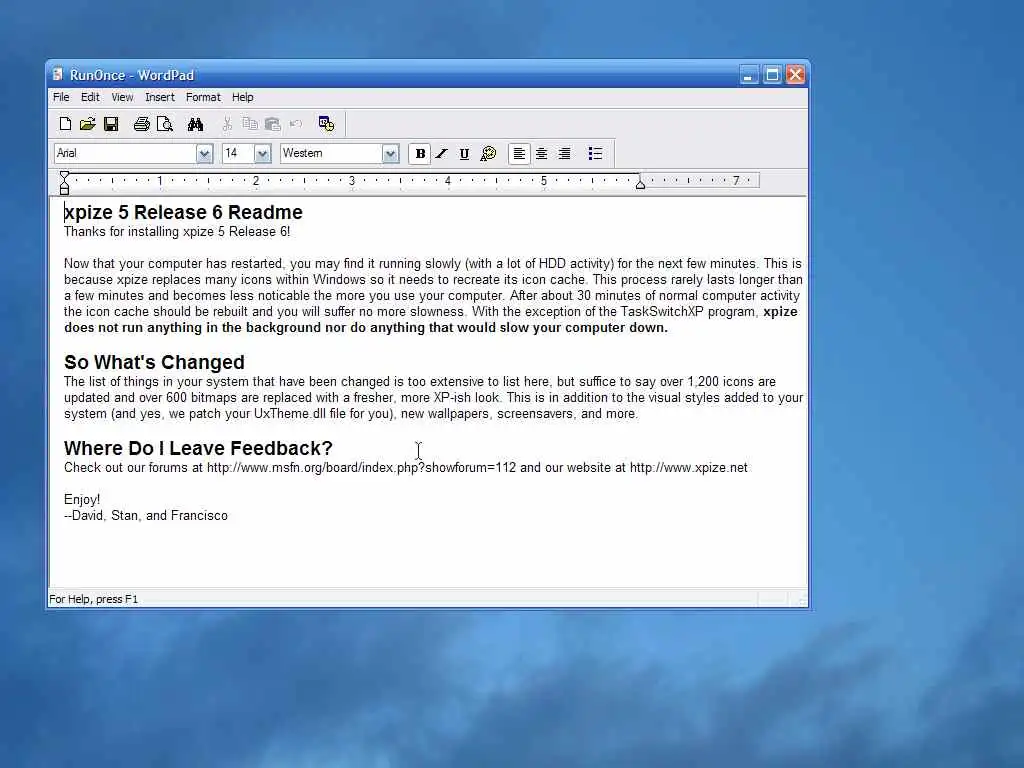The width and height of the screenshot is (1024, 768).
Task: Click "Thanks for installing xpize 5 Release 6!" line
Action: tap(177, 232)
